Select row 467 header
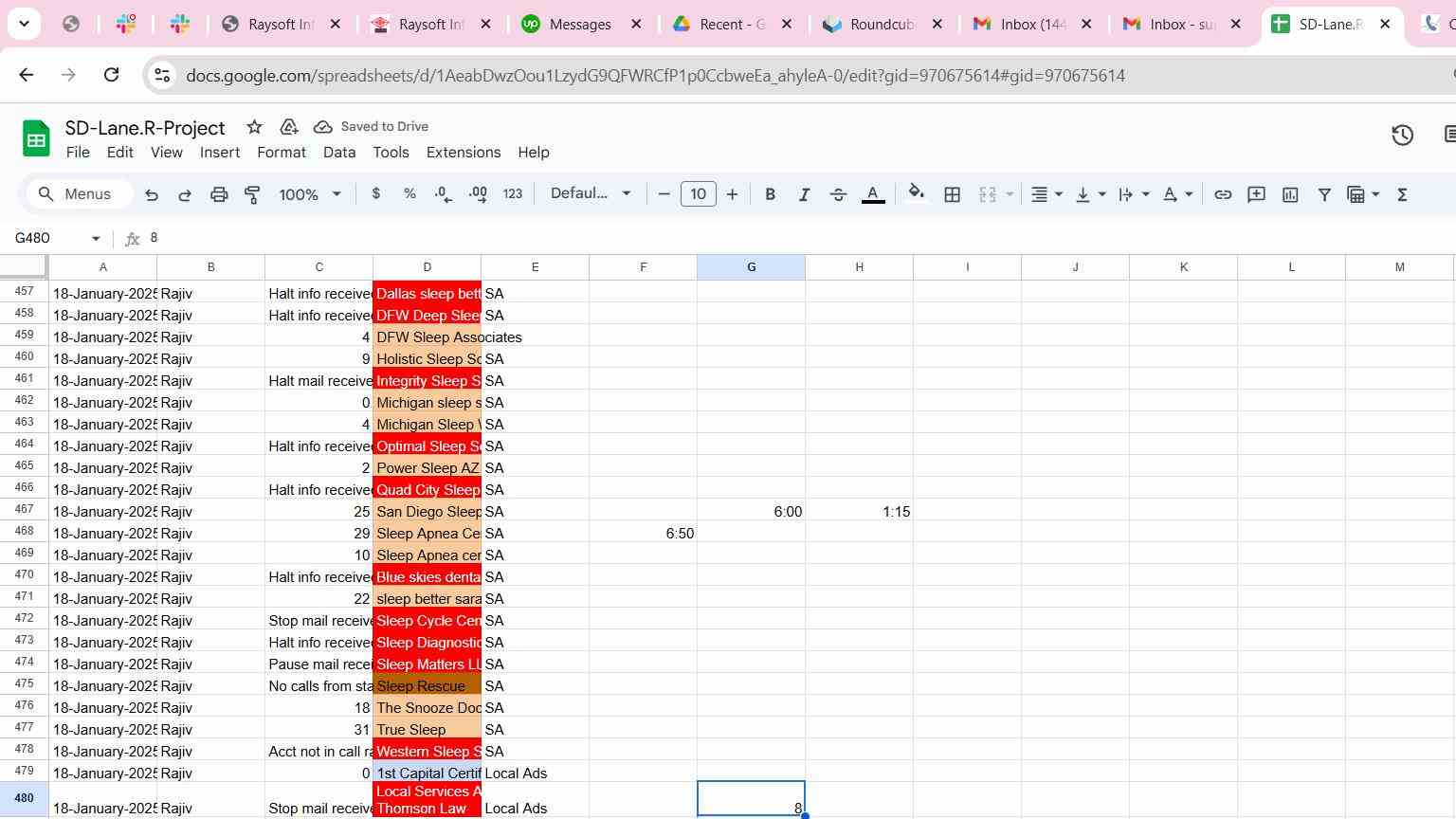The height and width of the screenshot is (819, 1456). 24,510
